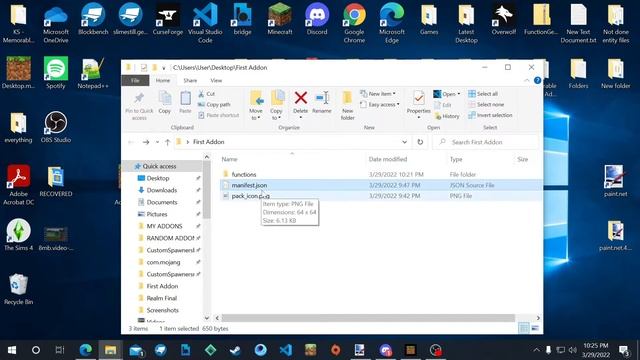The image size is (640, 360).
Task: Click Invert selection
Action: (490, 115)
